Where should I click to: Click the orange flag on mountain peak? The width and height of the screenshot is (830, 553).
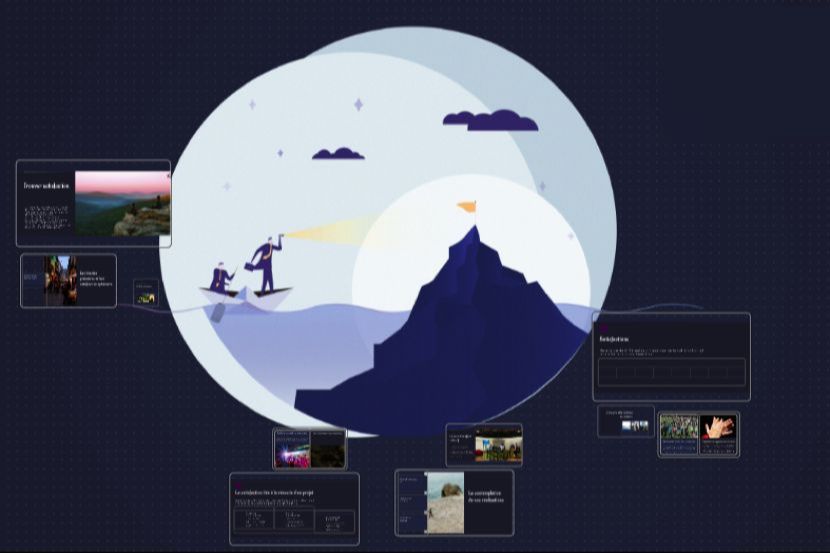click(x=467, y=207)
